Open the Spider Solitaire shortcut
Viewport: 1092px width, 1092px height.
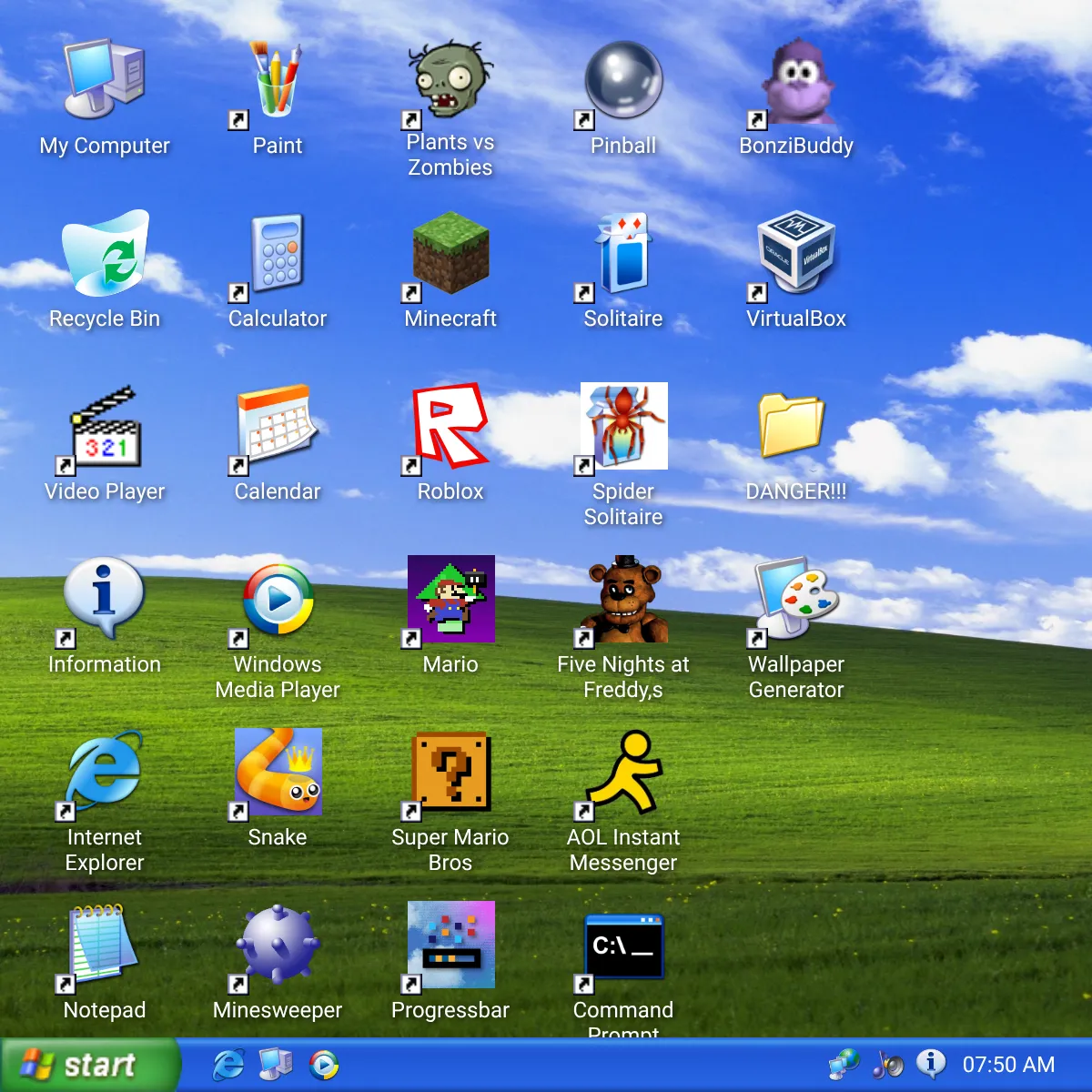coord(623,427)
